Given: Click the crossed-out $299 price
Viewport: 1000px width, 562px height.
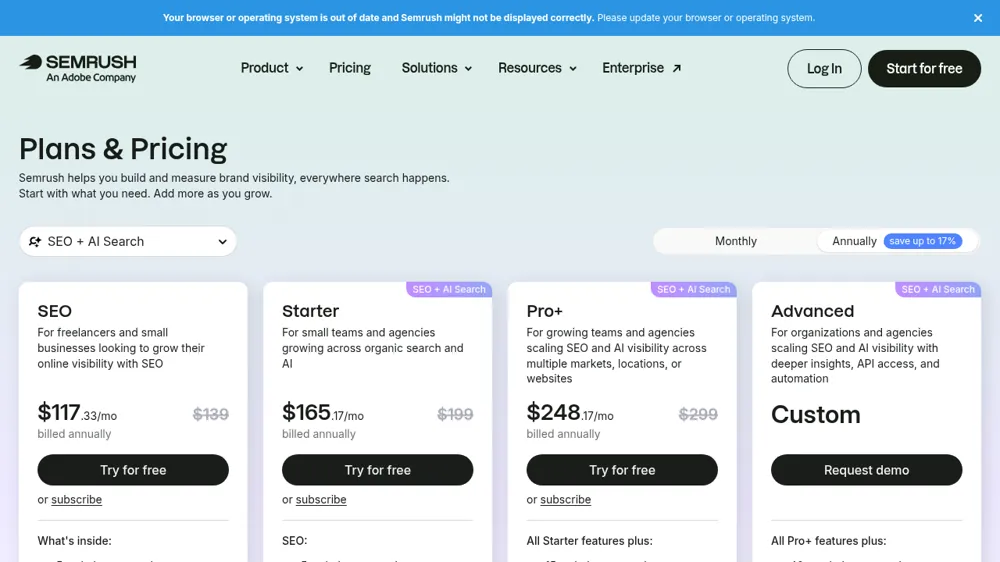Looking at the screenshot, I should click(698, 415).
